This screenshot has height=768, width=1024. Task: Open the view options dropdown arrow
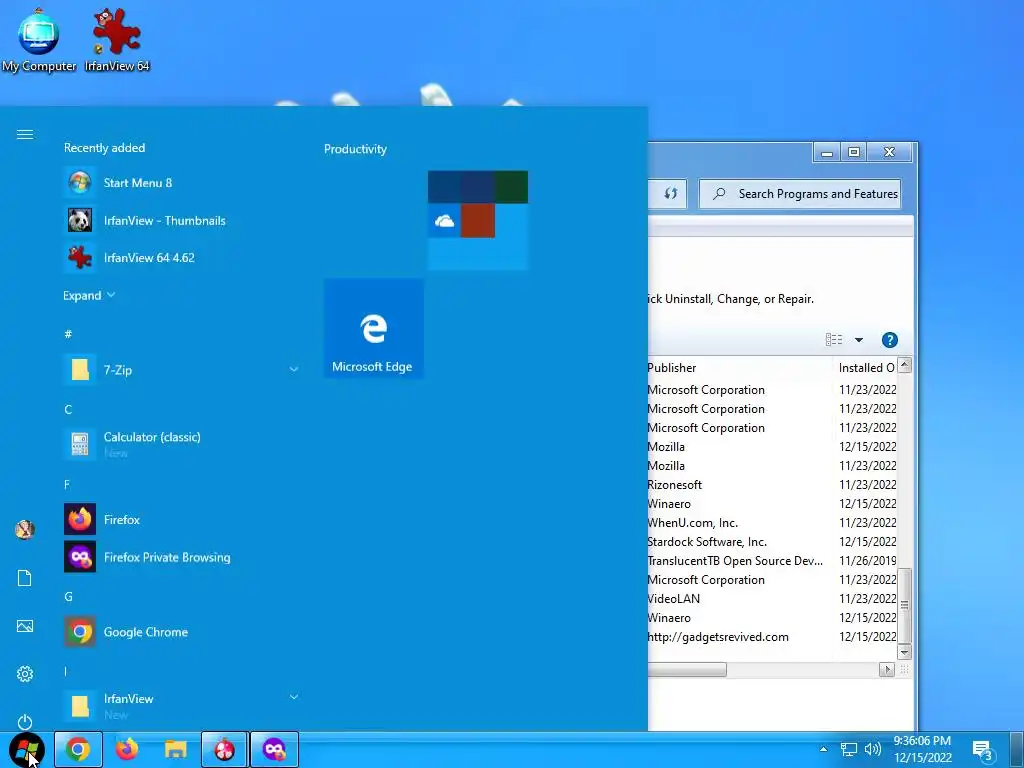pyautogui.click(x=859, y=340)
